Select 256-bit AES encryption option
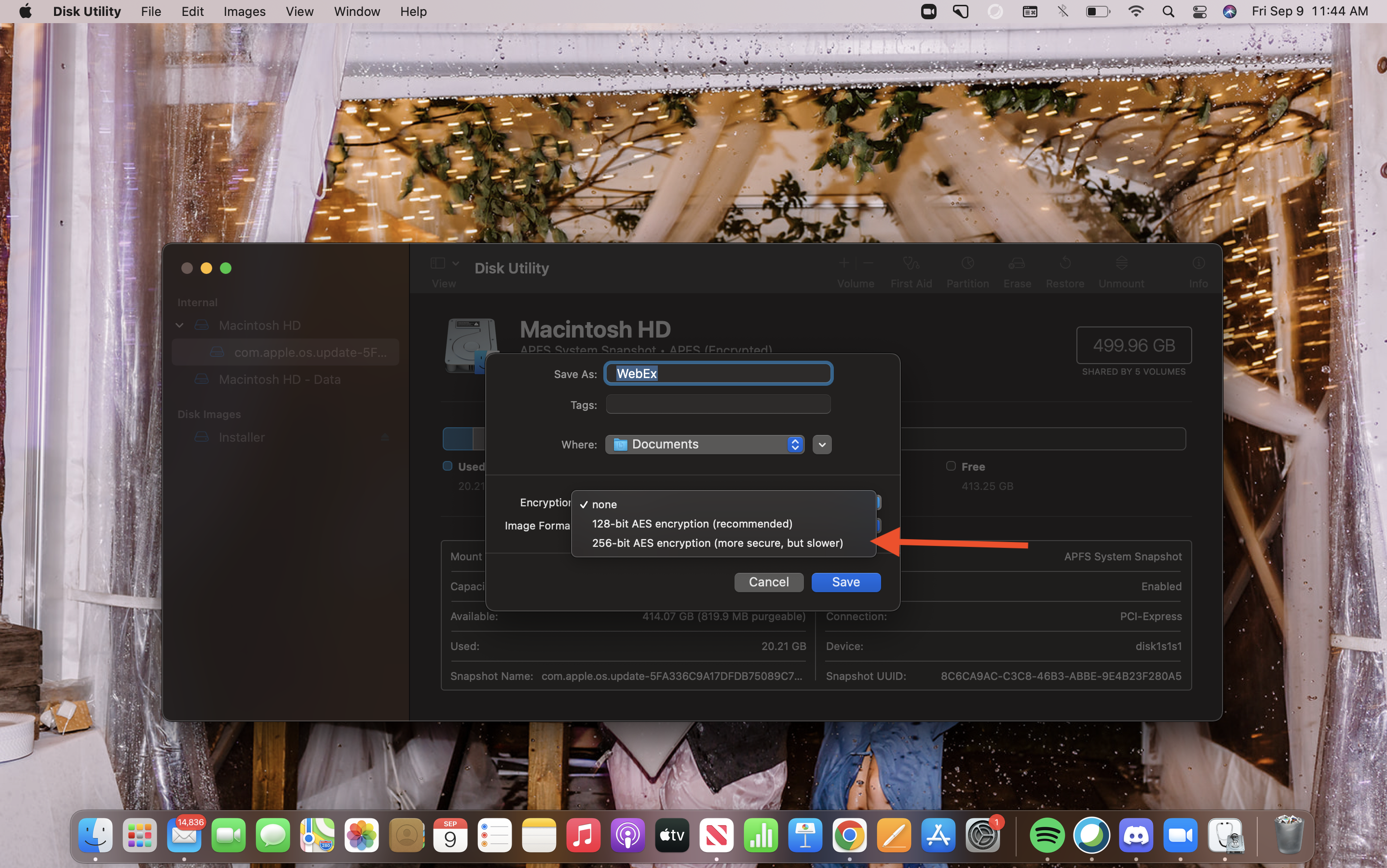 [x=717, y=542]
